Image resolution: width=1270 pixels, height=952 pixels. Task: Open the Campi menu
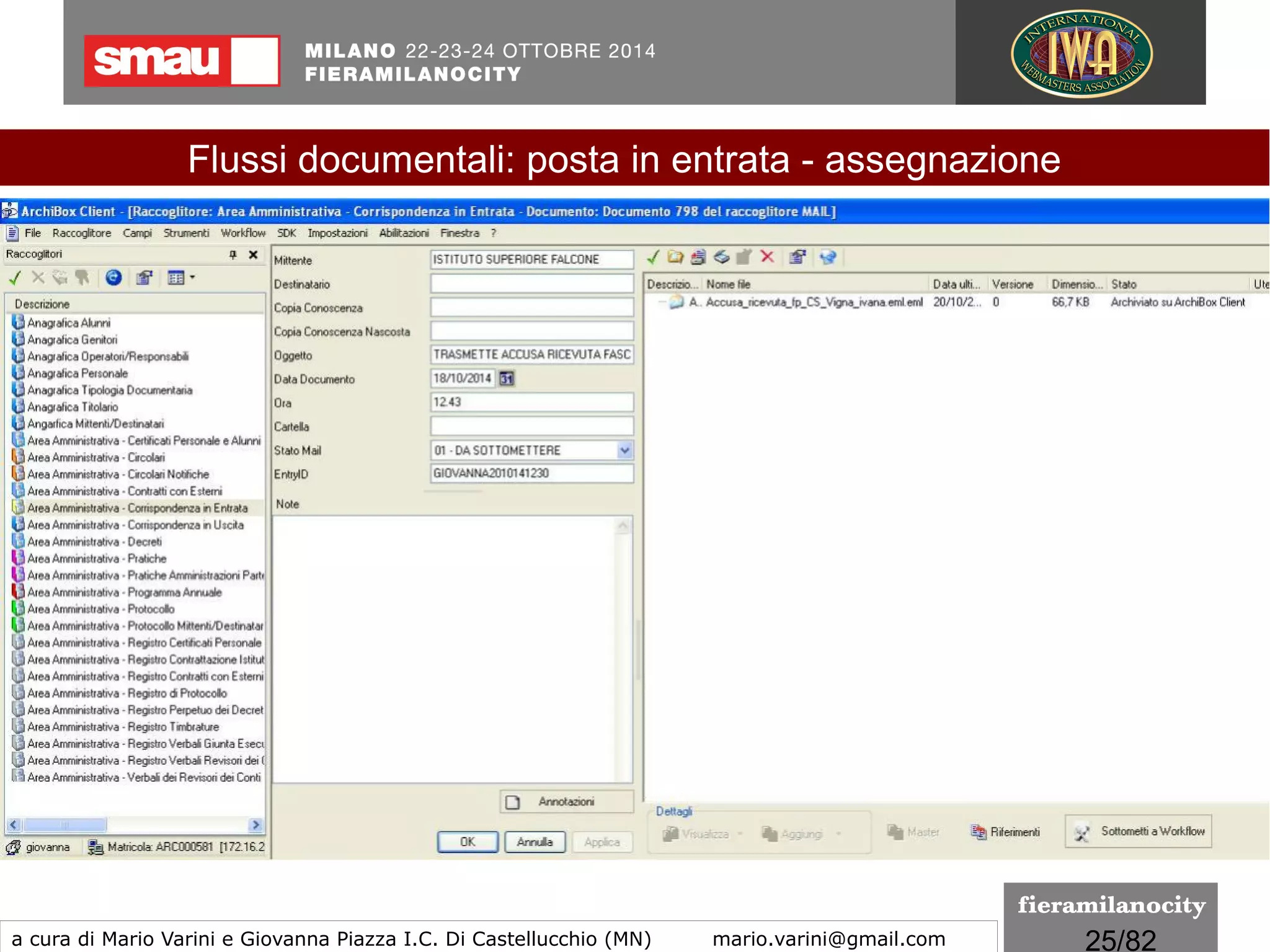point(137,233)
